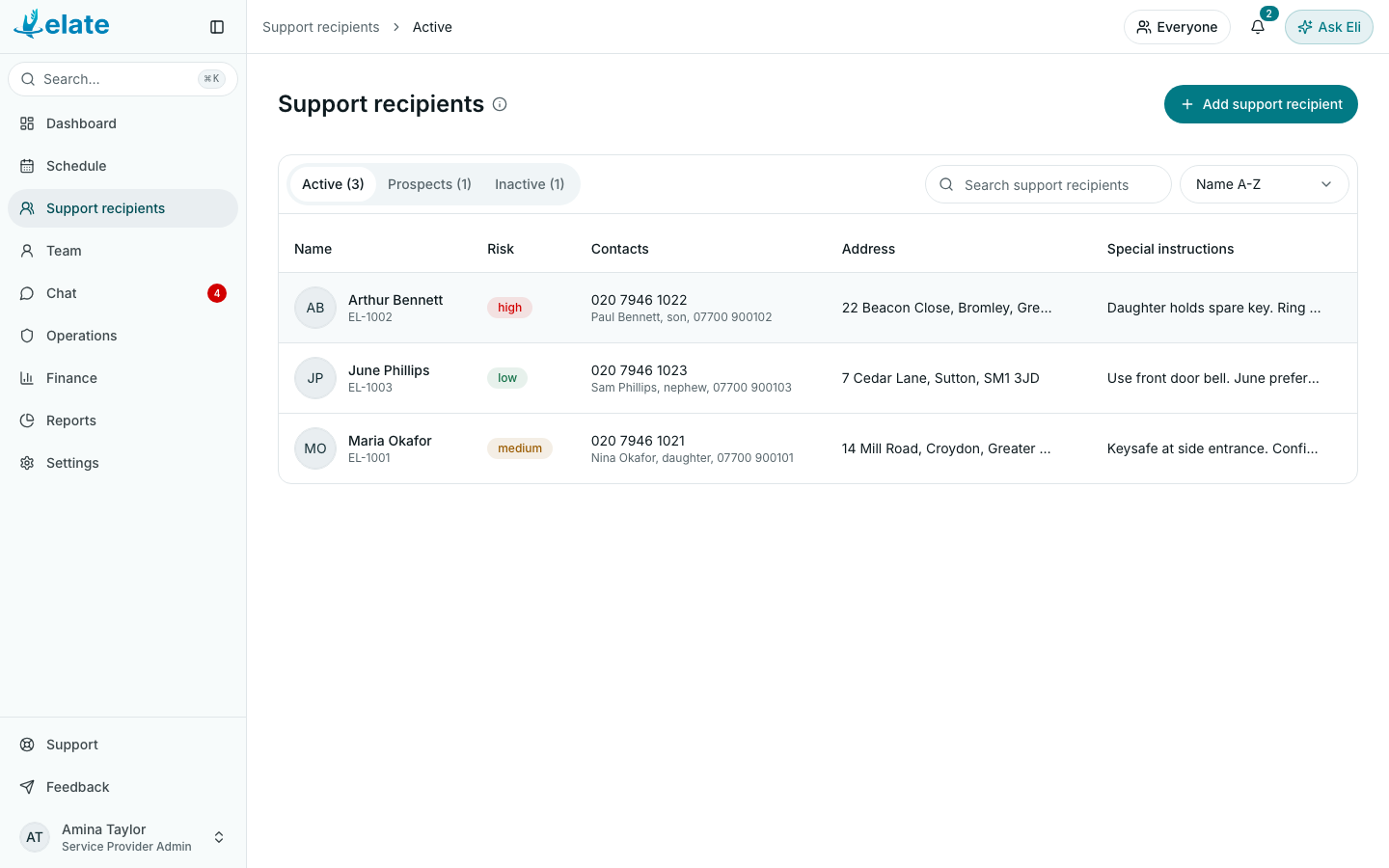This screenshot has height=868, width=1389.
Task: Click the red Chat unread badge
Action: pos(217,293)
